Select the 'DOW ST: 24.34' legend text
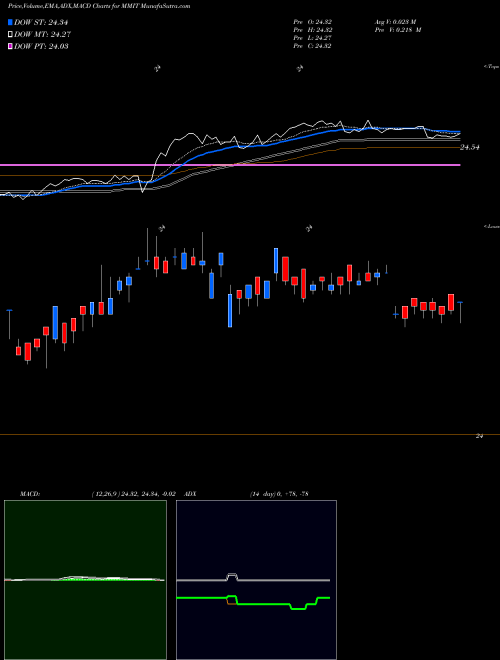 coord(41,22)
